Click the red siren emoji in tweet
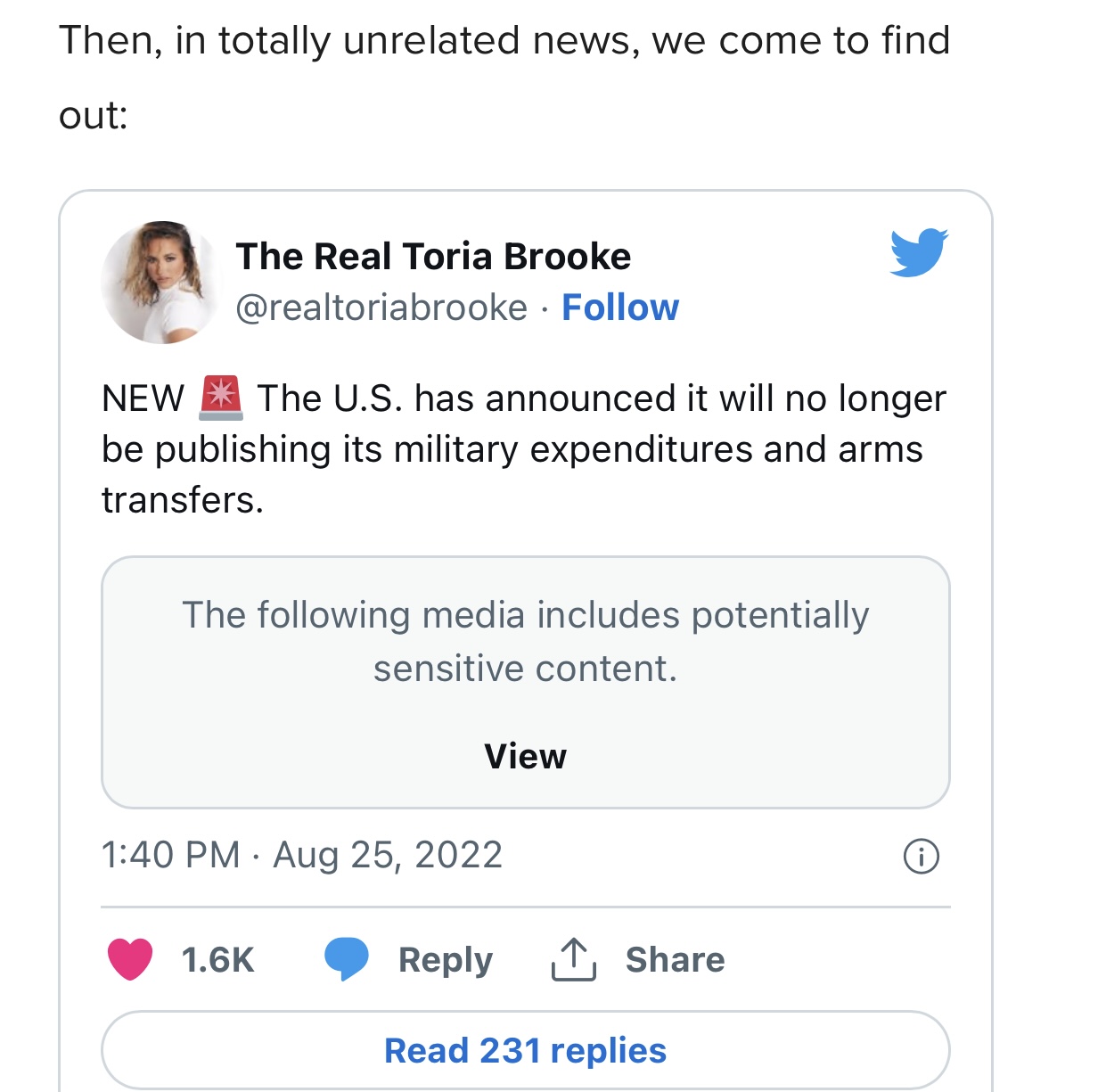Screen dimensions: 1106x1092 (x=221, y=398)
